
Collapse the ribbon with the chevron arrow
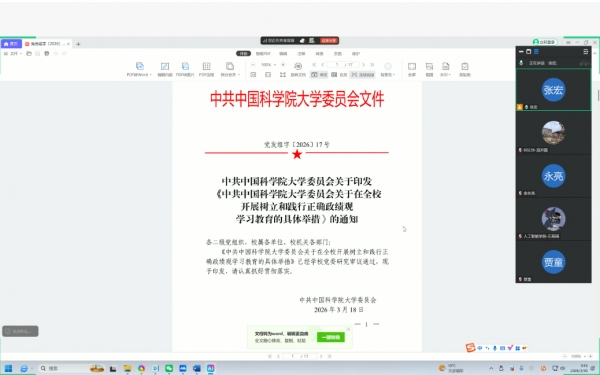pos(594,53)
